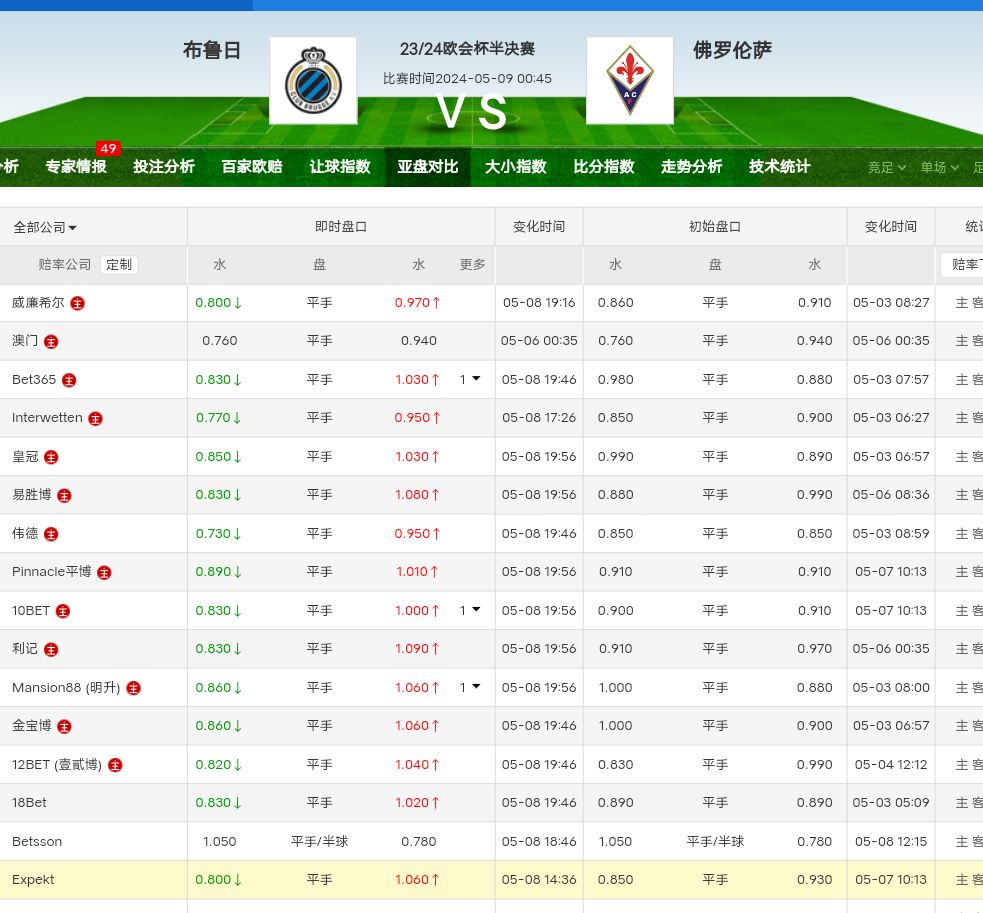Select the Expekt company row
This screenshot has width=983, height=913.
[33, 880]
